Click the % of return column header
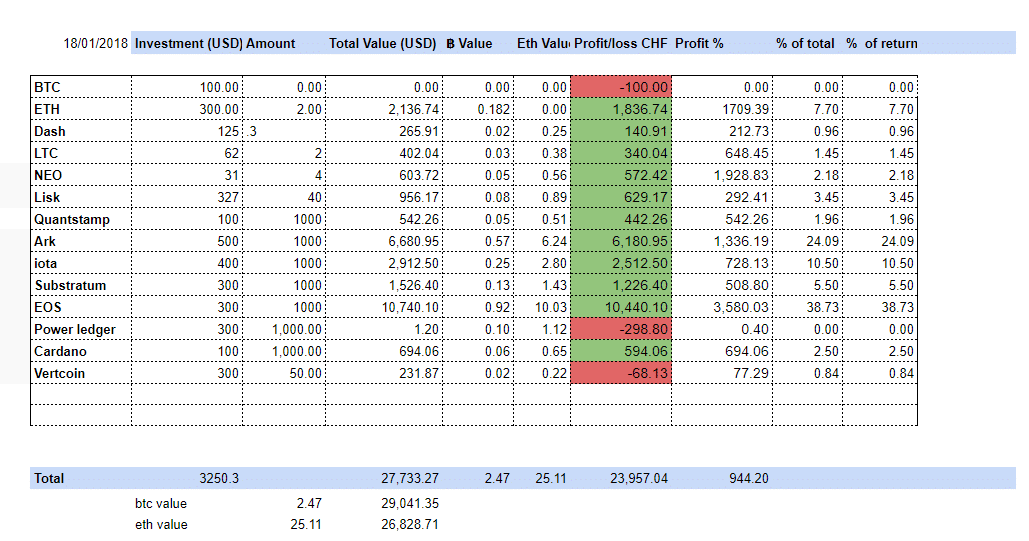This screenshot has width=1029, height=541. click(882, 43)
